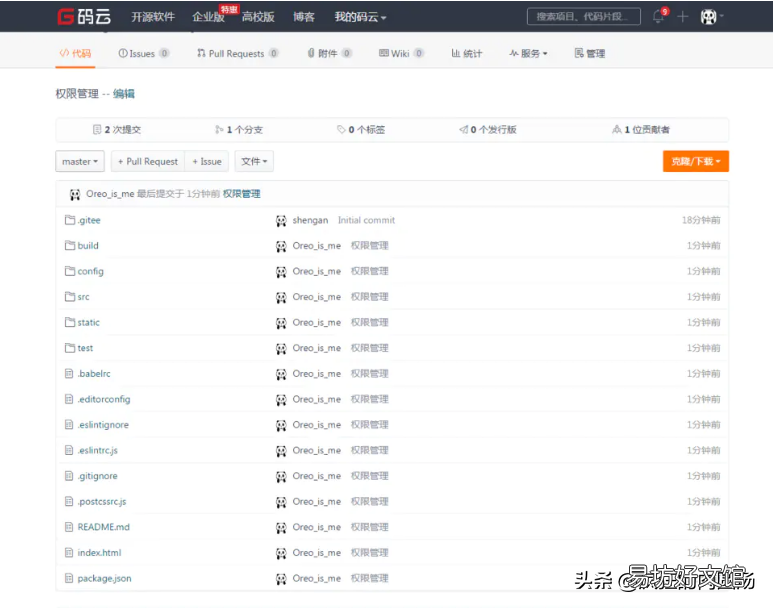Open the notifications bell icon
This screenshot has height=608, width=773.
(x=658, y=17)
